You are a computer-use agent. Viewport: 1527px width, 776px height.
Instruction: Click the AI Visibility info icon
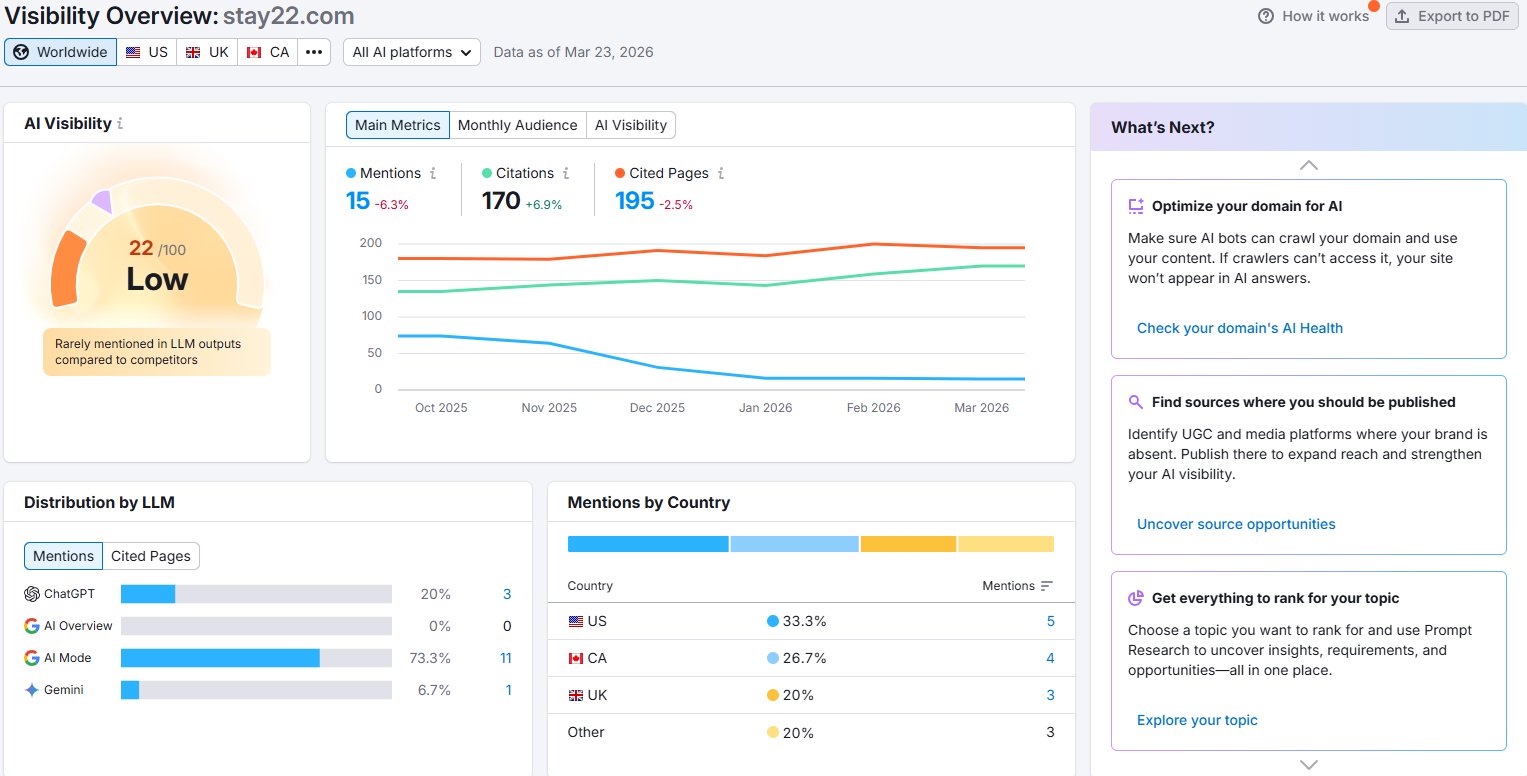(x=120, y=124)
